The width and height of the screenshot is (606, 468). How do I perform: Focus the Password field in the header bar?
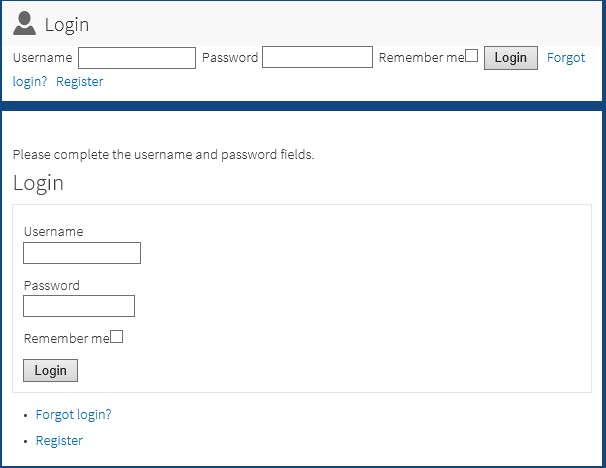point(317,57)
